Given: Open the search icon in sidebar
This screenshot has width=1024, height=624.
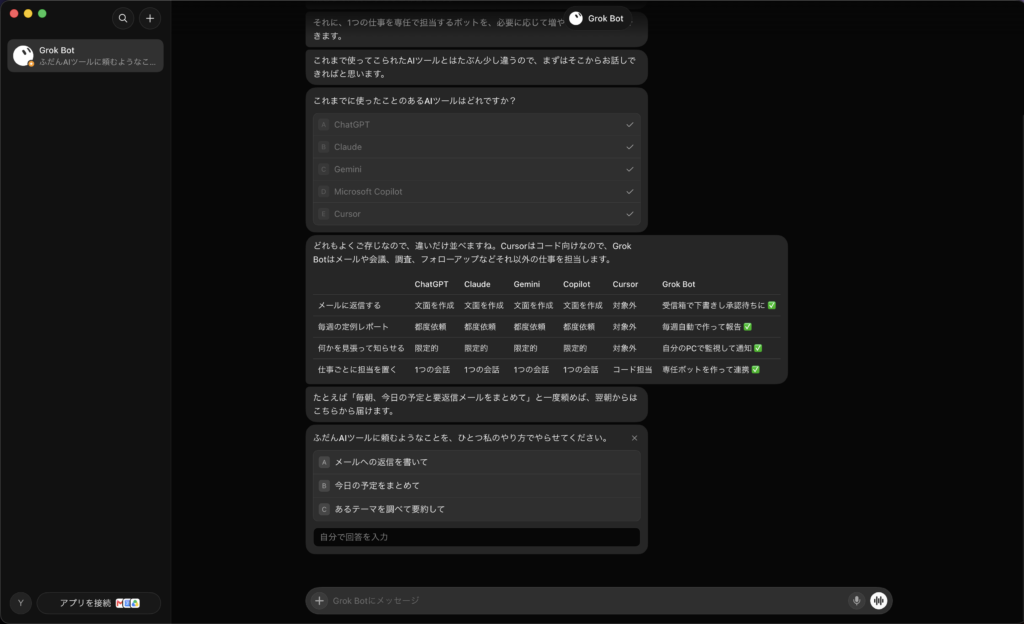Looking at the screenshot, I should click(x=123, y=18).
